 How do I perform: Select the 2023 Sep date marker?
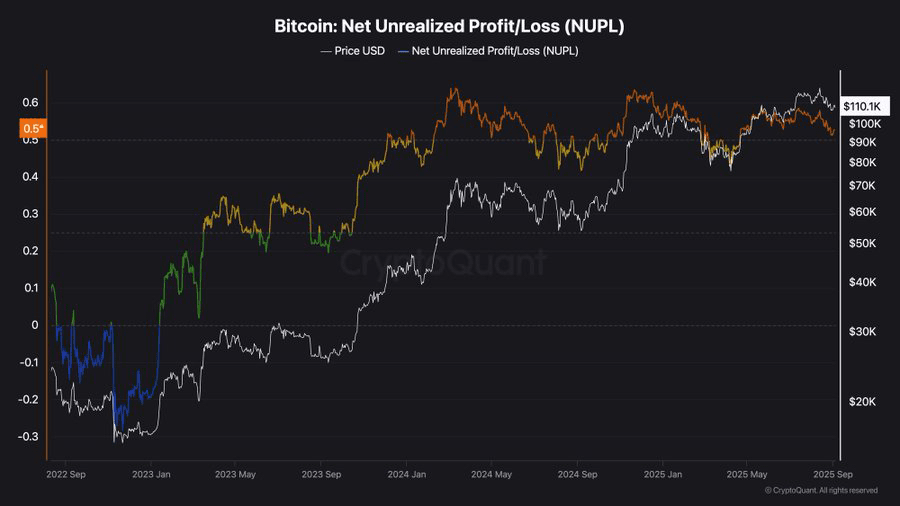[321, 474]
